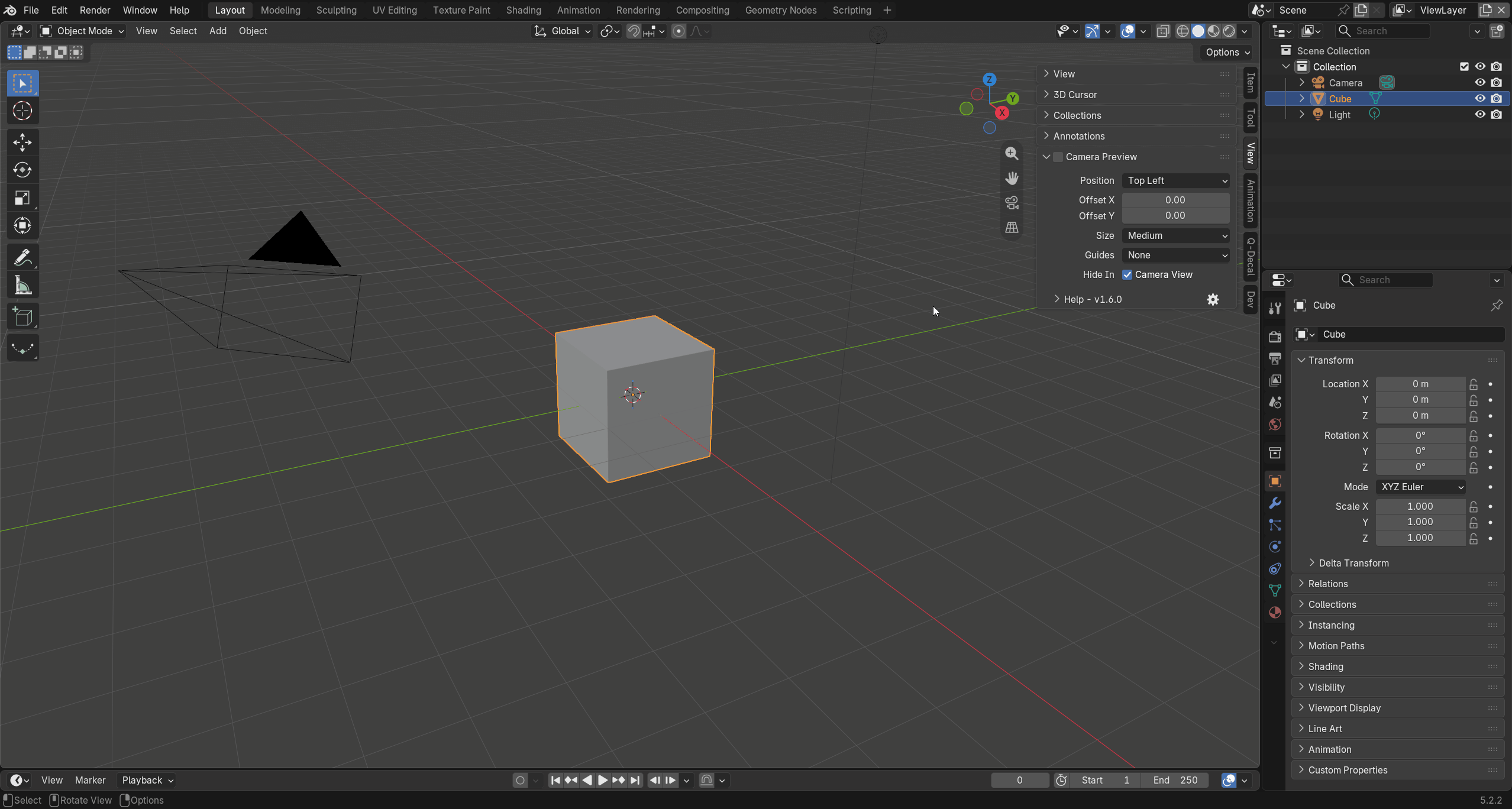Switch to the Item sidebar tab
The width and height of the screenshot is (1512, 809).
click(1250, 82)
